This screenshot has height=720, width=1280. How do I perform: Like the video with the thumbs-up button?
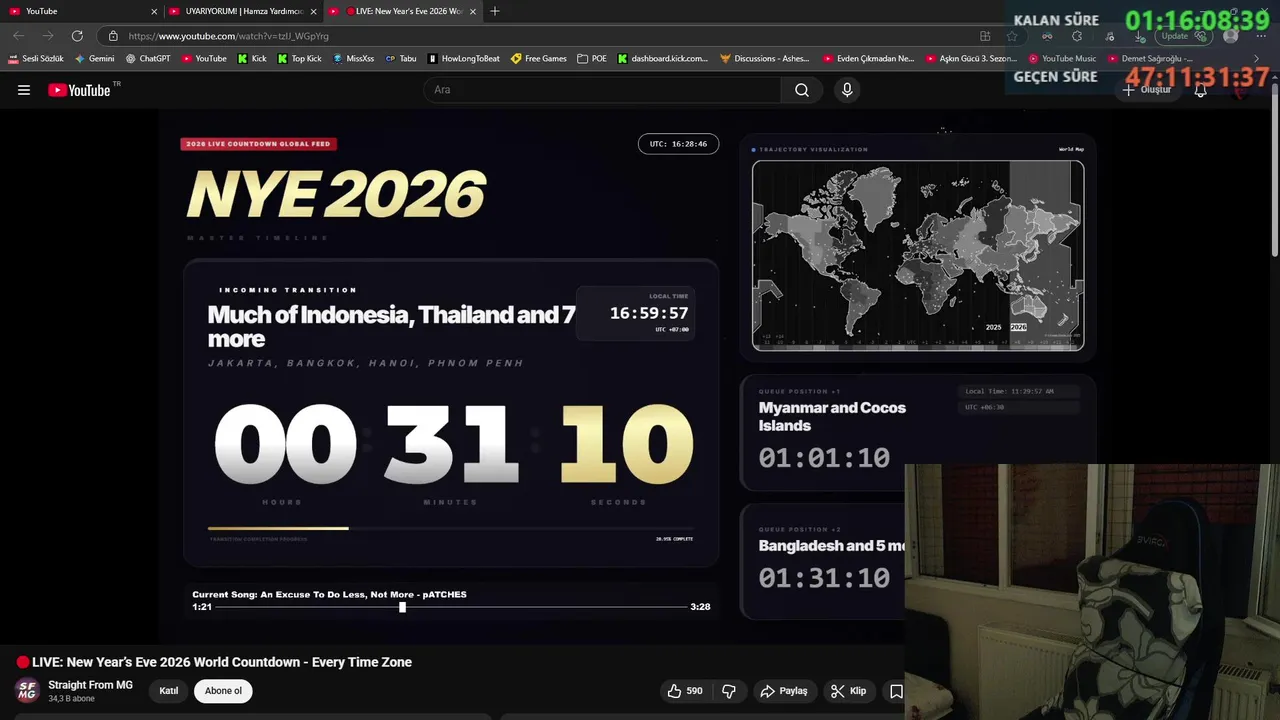(x=685, y=691)
